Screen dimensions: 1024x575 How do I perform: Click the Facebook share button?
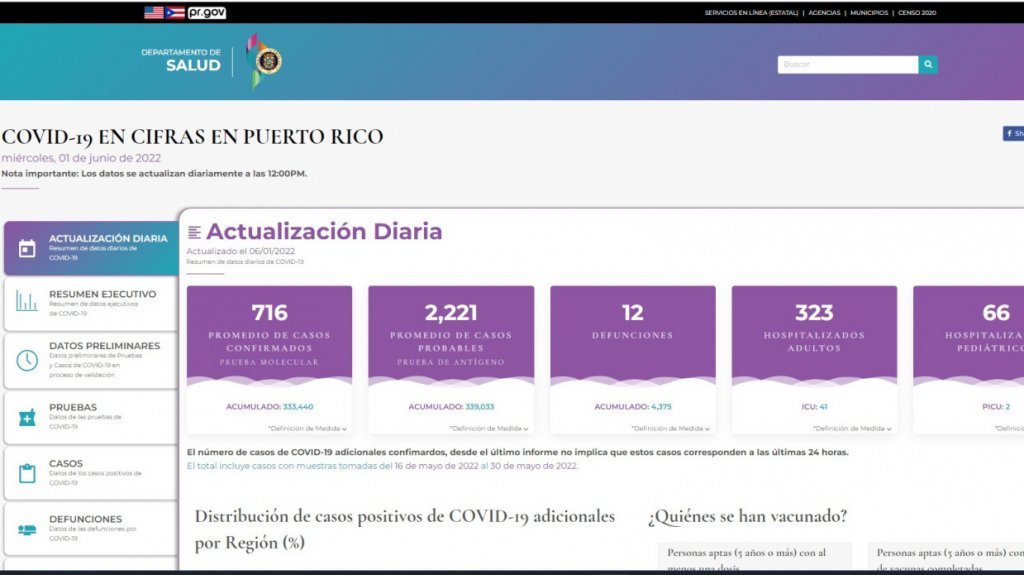[1014, 133]
